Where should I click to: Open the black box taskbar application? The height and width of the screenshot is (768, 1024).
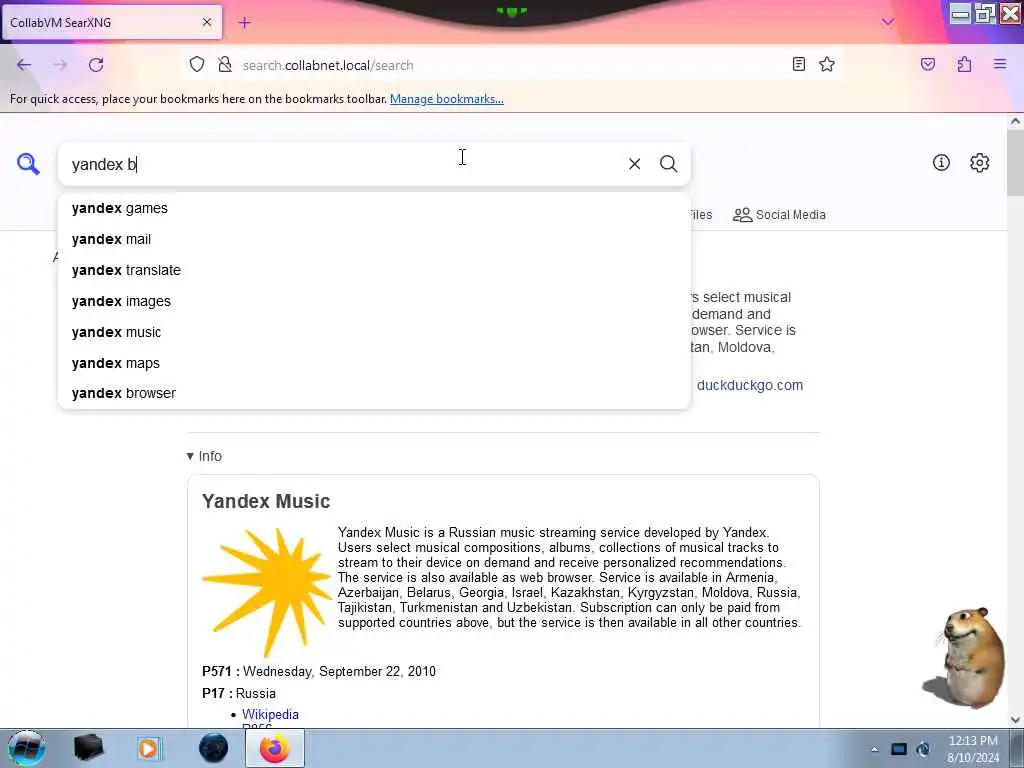(88, 748)
